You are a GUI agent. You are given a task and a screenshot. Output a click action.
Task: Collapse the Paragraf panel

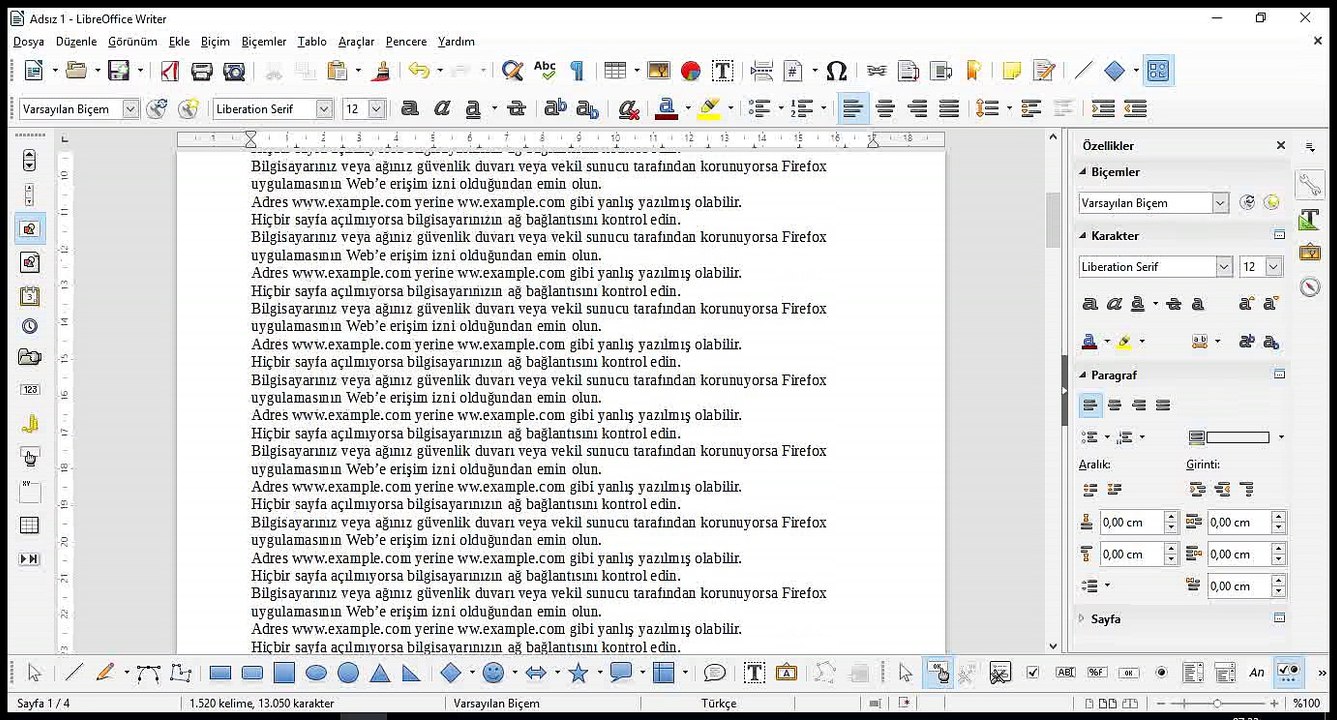click(1082, 375)
